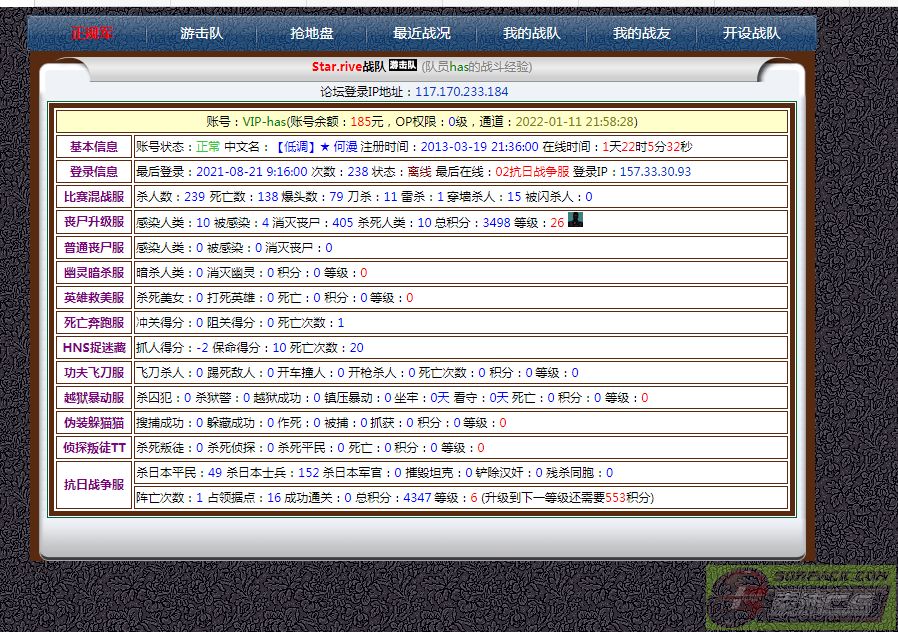Screen dimensions: 898x632
Task: Click last login time 2021-08-21 9:16:00
Action: coord(251,172)
